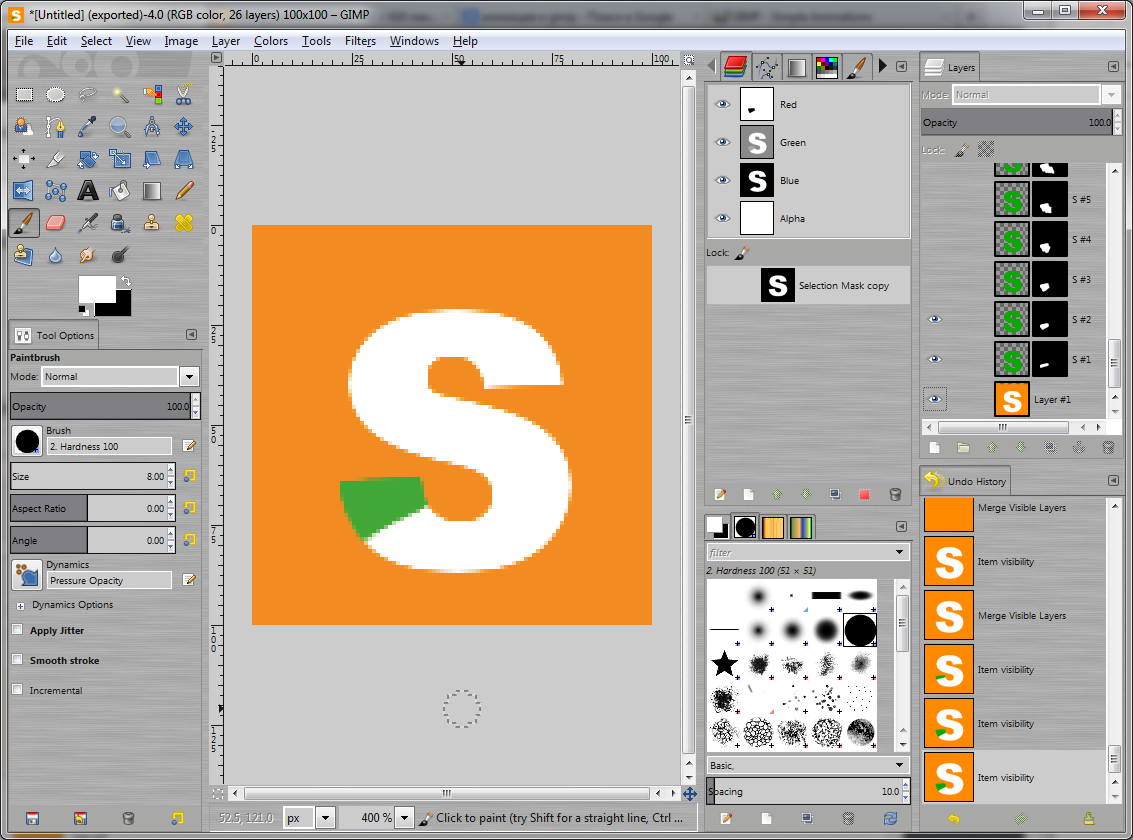Click the white foreground color swatch
The image size is (1133, 840).
coord(97,288)
